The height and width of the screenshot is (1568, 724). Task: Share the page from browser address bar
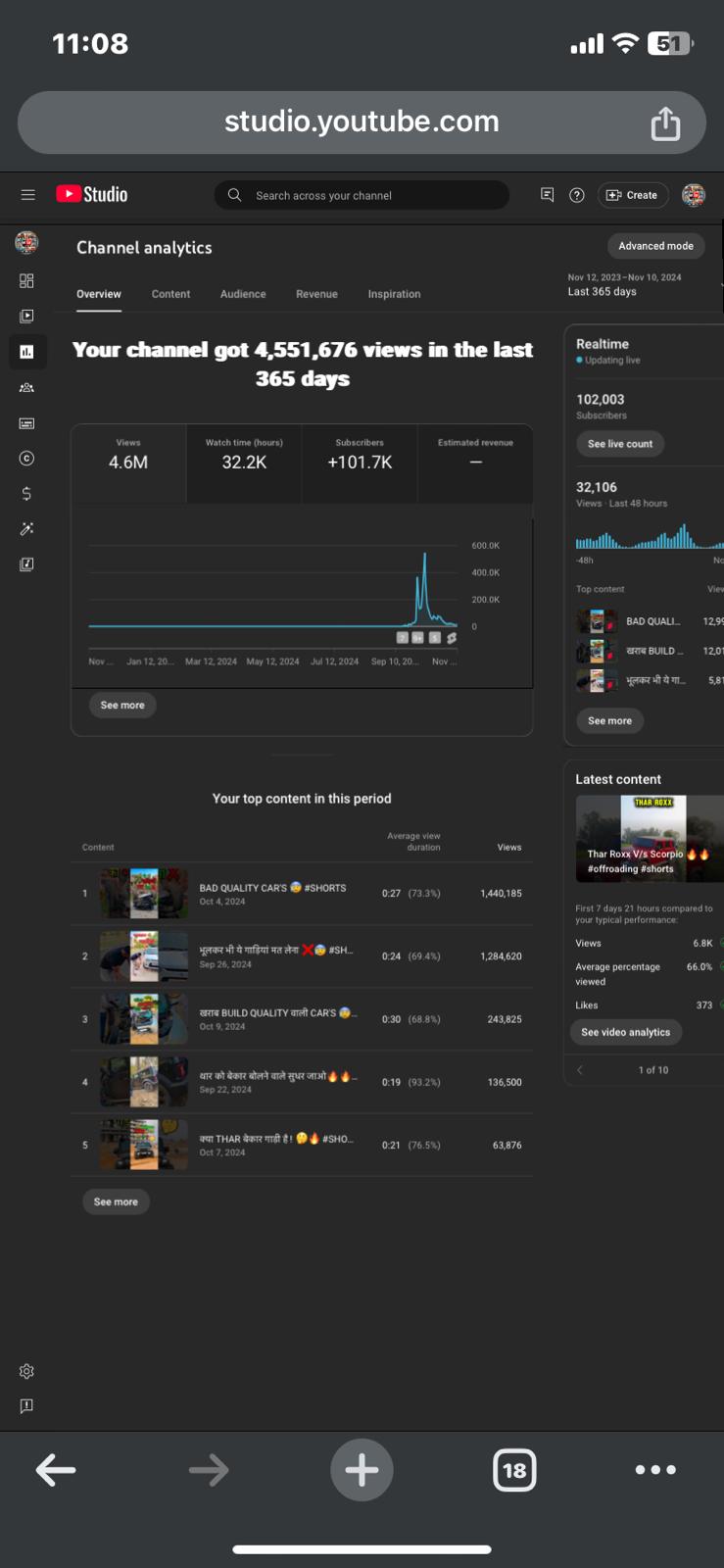pos(665,122)
